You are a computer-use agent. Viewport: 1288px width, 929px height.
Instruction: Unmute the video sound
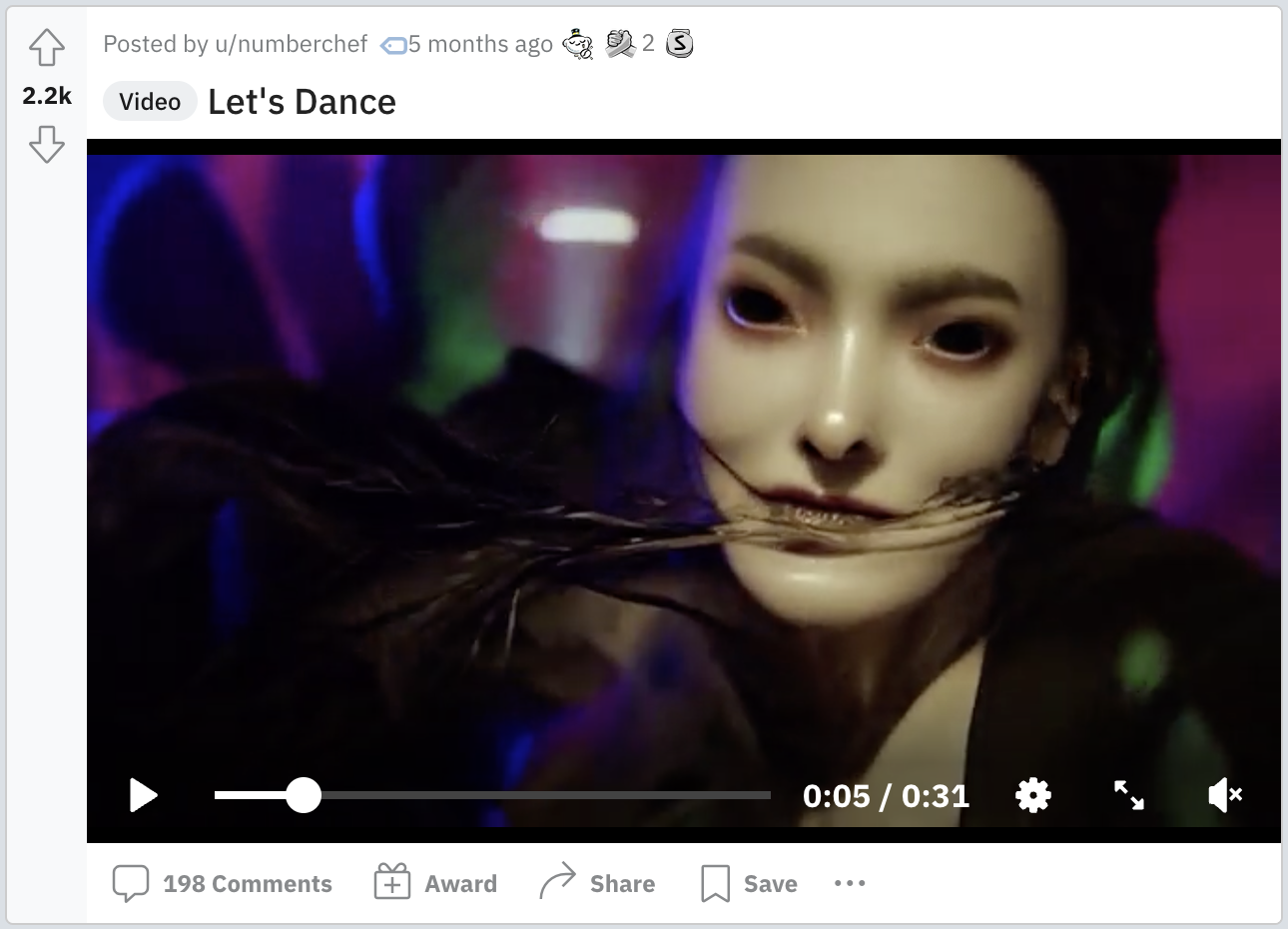pos(1224,796)
